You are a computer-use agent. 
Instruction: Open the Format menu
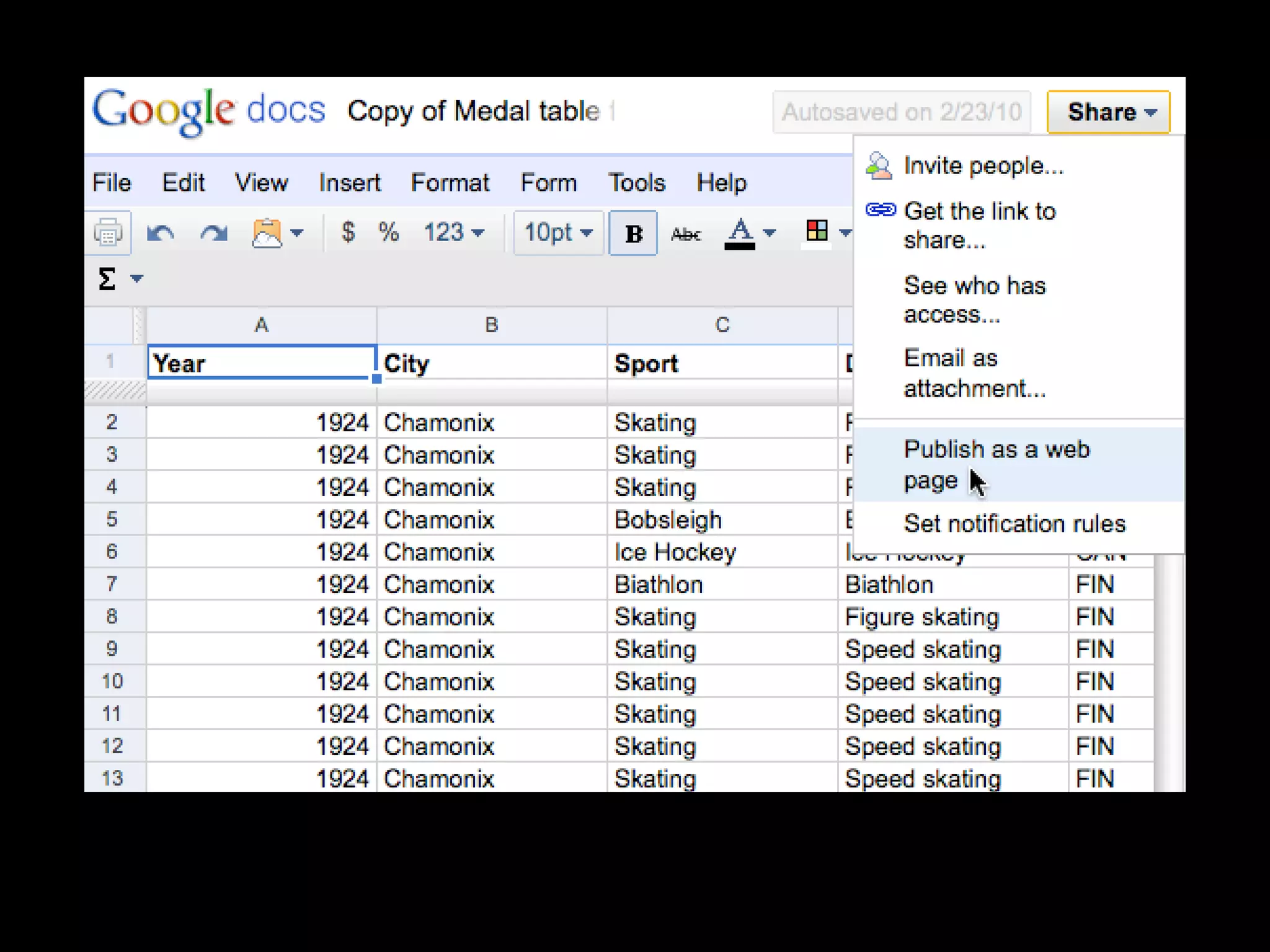click(x=450, y=183)
